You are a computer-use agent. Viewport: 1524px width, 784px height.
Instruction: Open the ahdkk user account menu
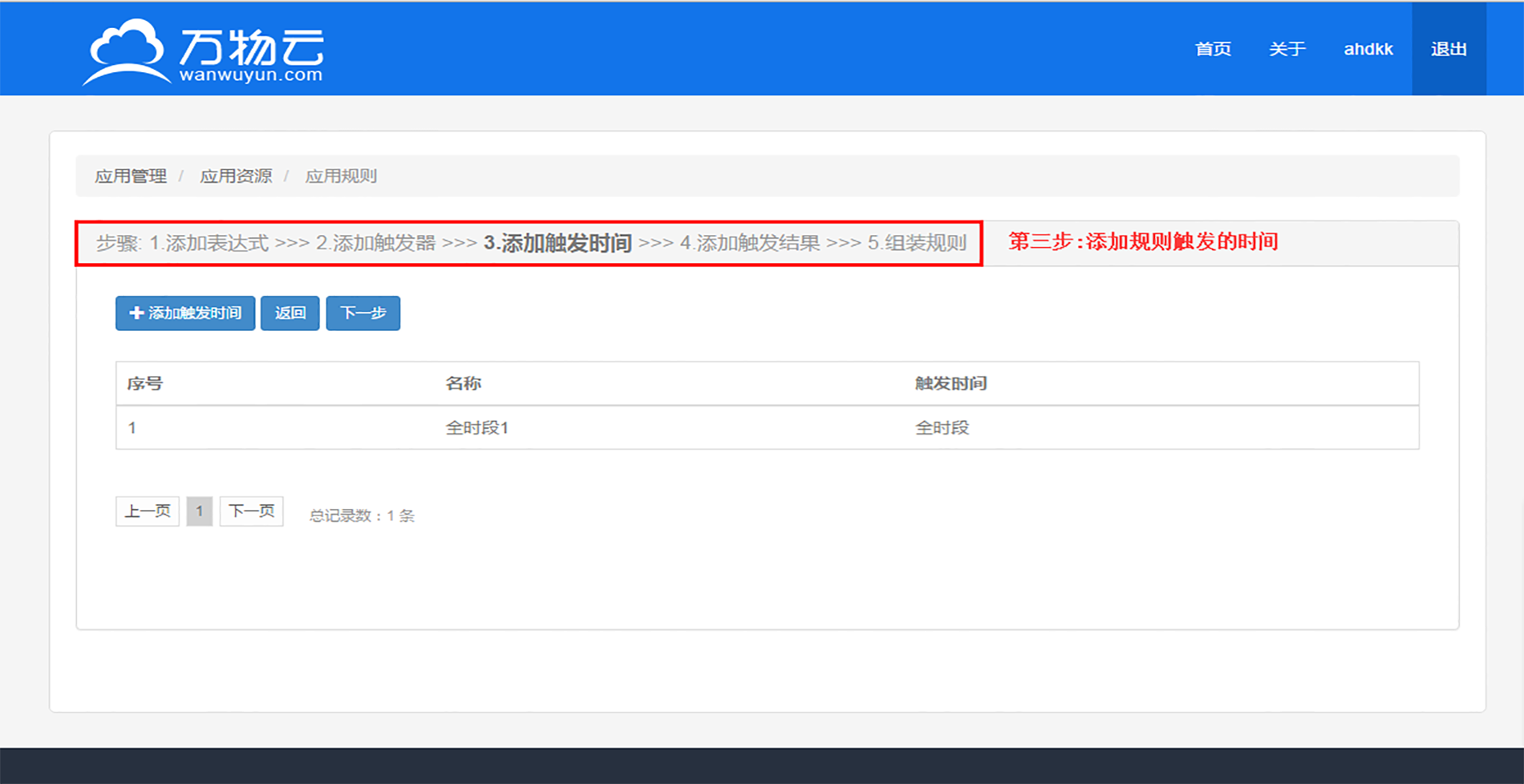(x=1368, y=49)
